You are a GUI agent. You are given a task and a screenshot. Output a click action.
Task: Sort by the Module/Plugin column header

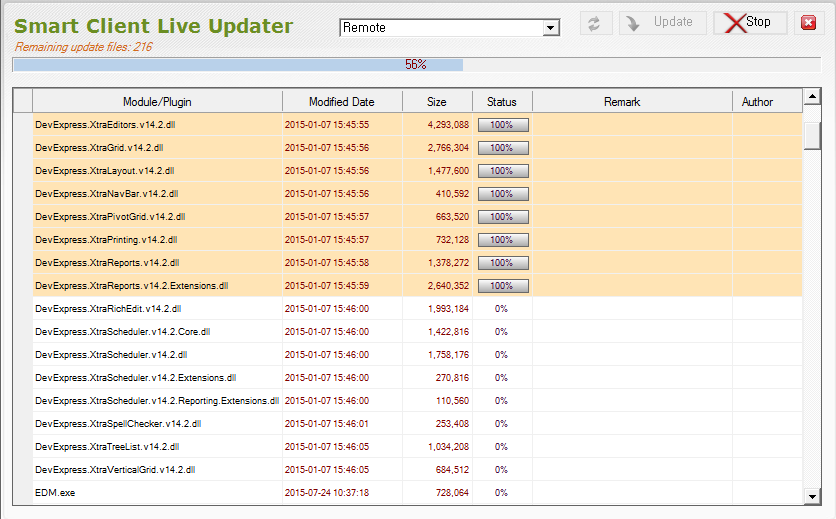coord(157,101)
